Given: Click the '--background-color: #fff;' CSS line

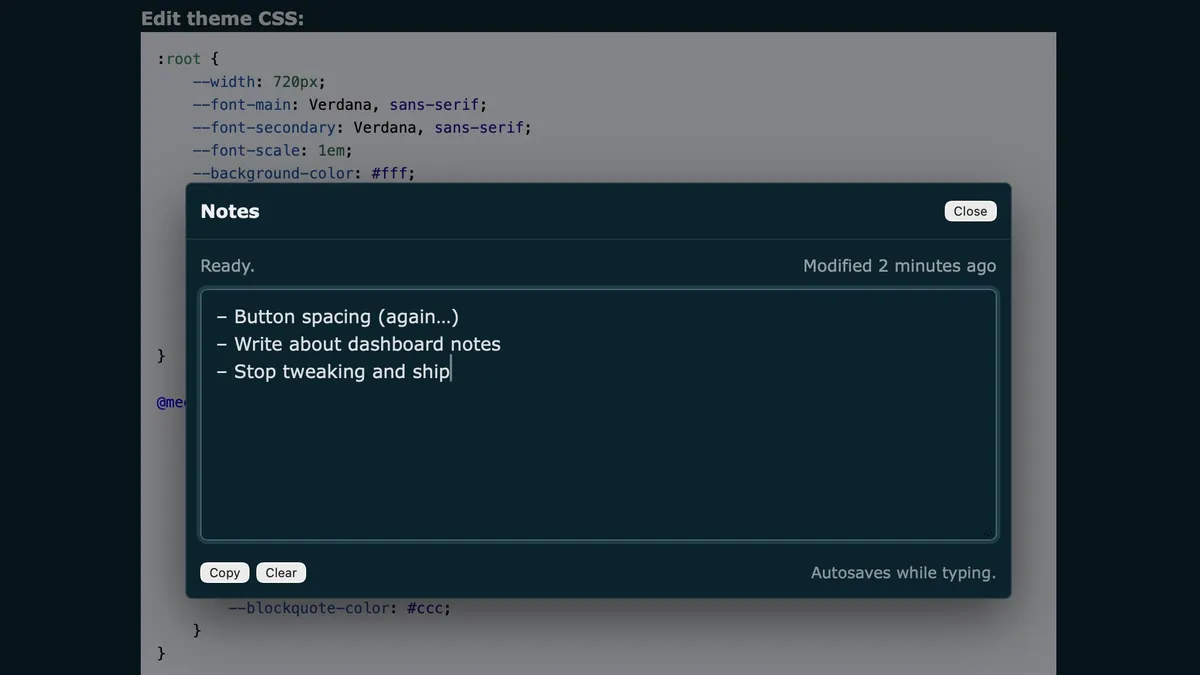Looking at the screenshot, I should click(303, 173).
